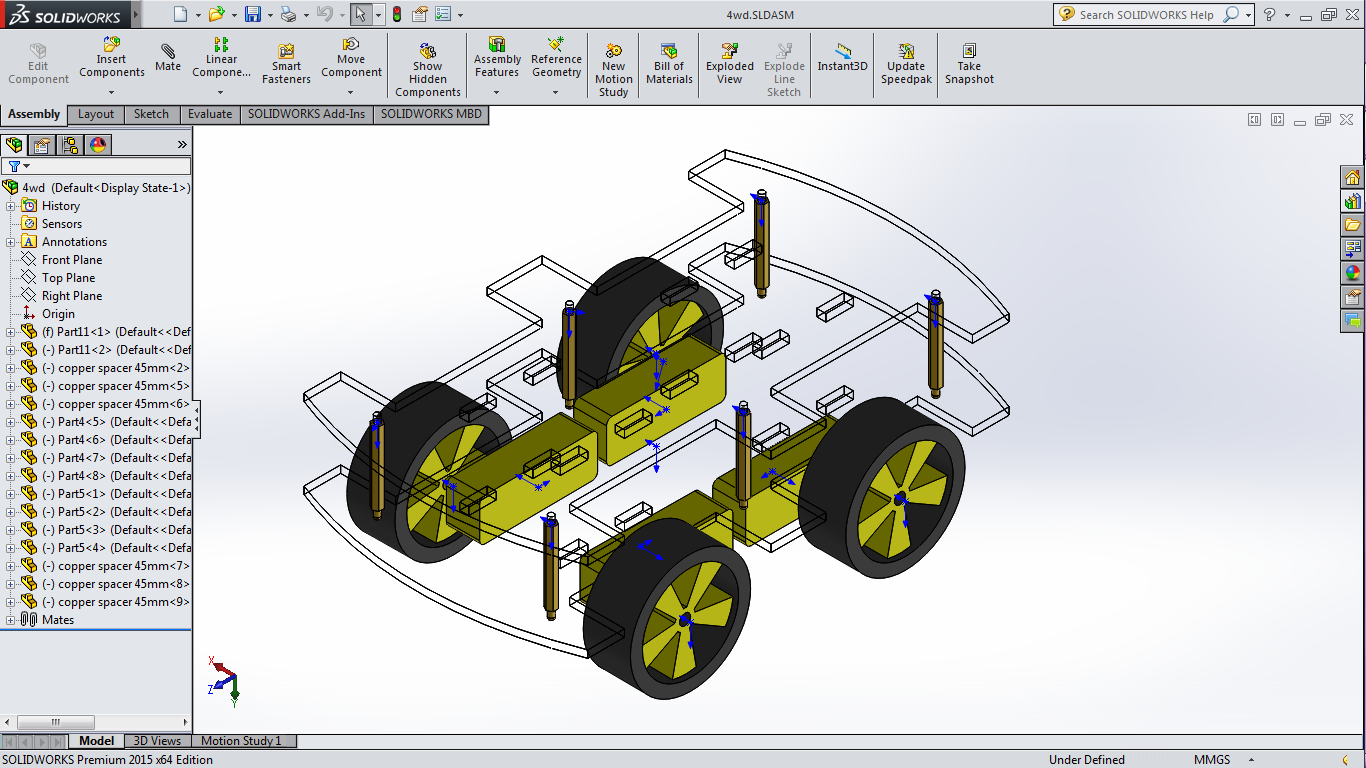Expand the Mates folder

8,619
